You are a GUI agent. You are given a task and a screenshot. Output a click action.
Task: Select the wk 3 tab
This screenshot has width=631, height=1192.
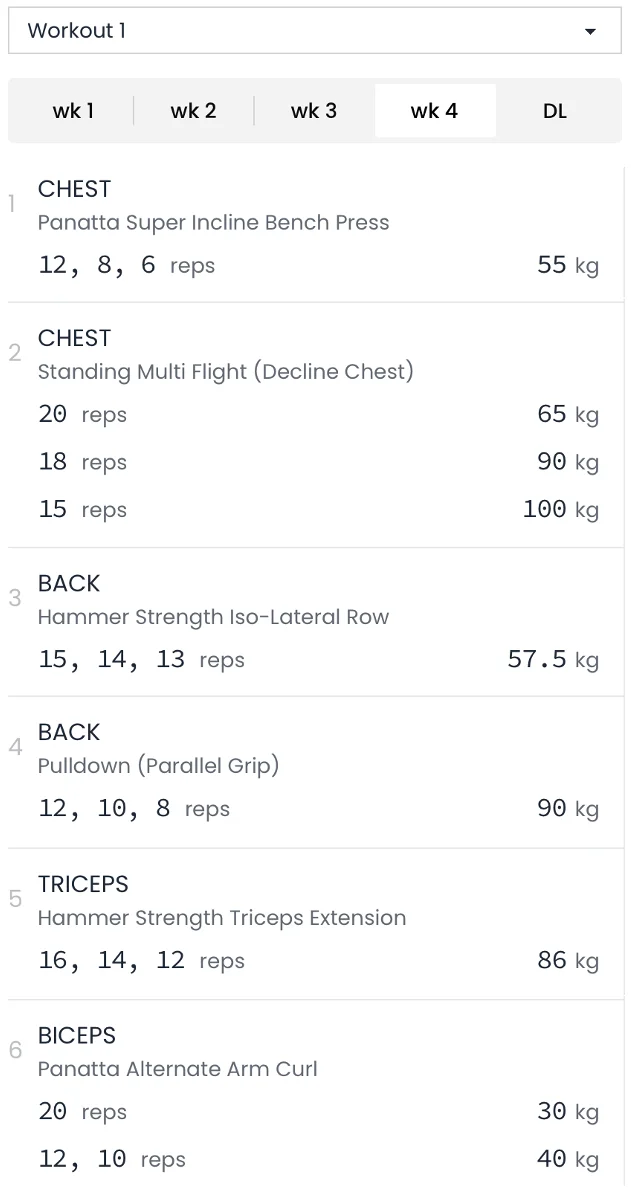click(314, 111)
